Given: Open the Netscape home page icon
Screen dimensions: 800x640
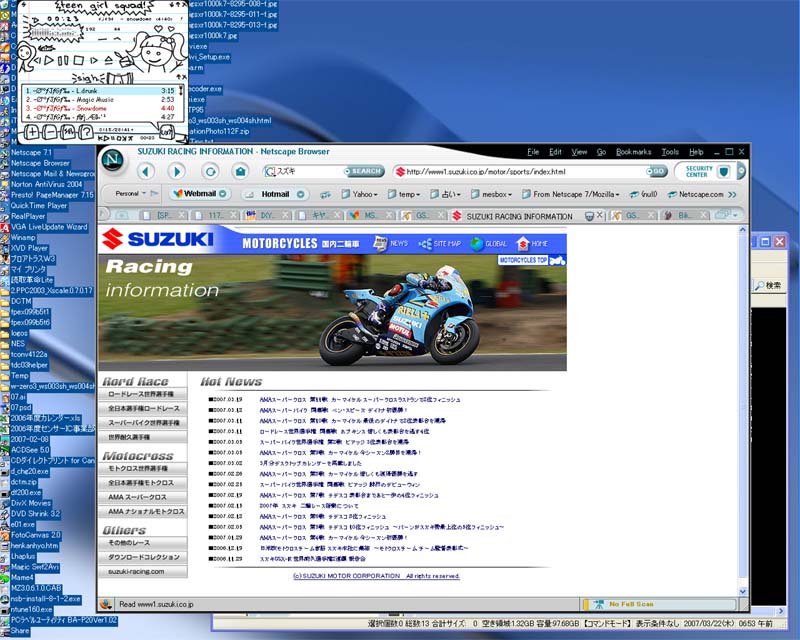Looking at the screenshot, I should click(240, 171).
